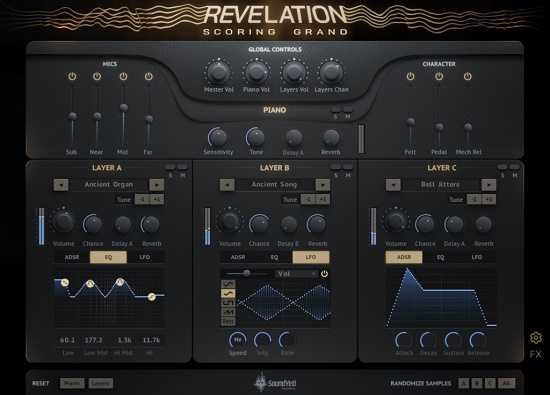Open the Ancient Organ sample menu
The height and width of the screenshot is (395, 550).
pyautogui.click(x=109, y=185)
